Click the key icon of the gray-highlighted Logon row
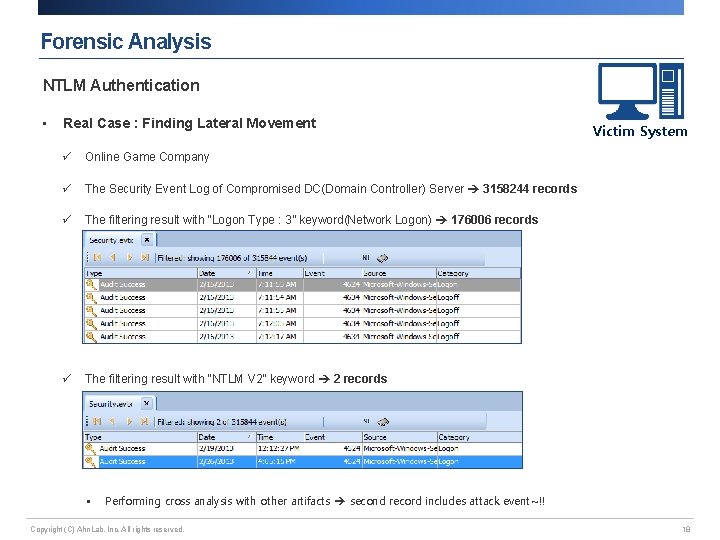Screen dimensions: 720x540 [x=91, y=285]
